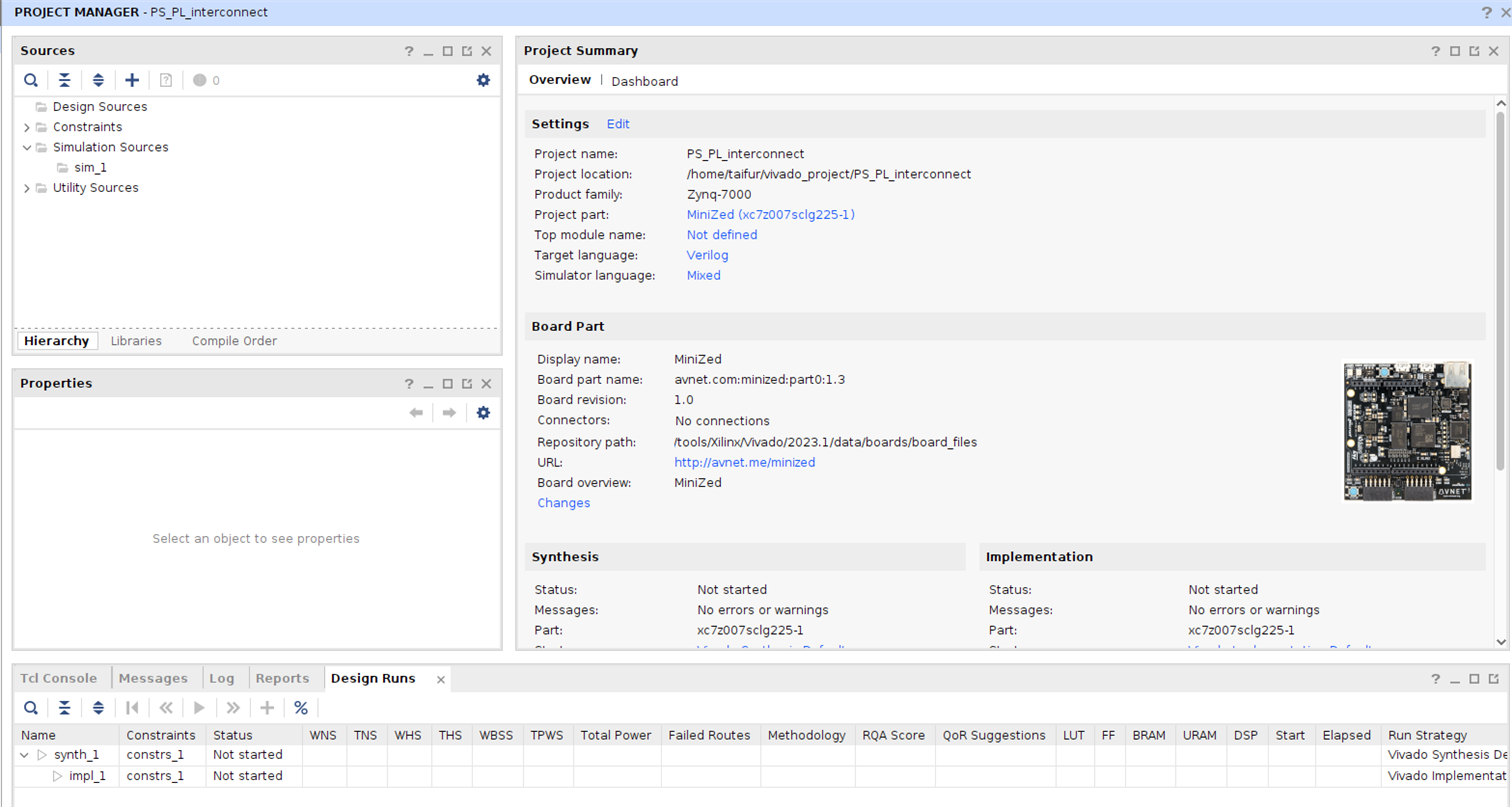Screen dimensions: 1512x807
Task: Close the Design Runs tab
Action: (440, 679)
